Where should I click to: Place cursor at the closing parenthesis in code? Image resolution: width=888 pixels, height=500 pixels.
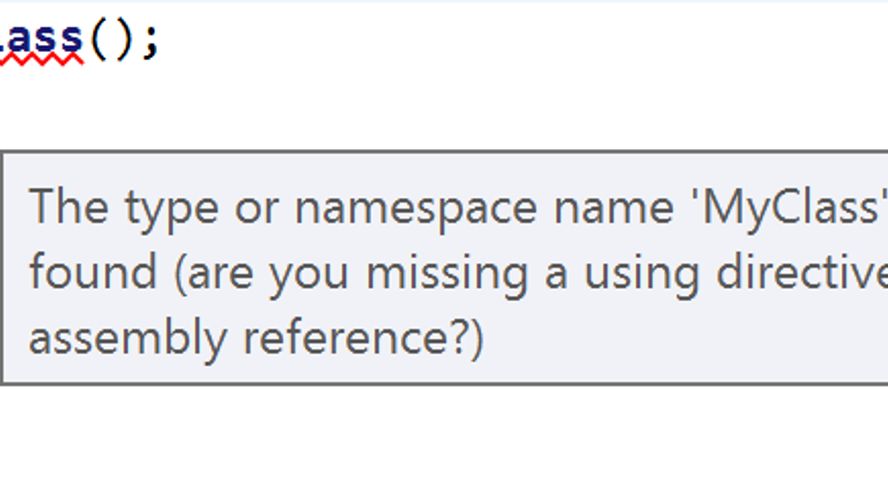pos(123,40)
